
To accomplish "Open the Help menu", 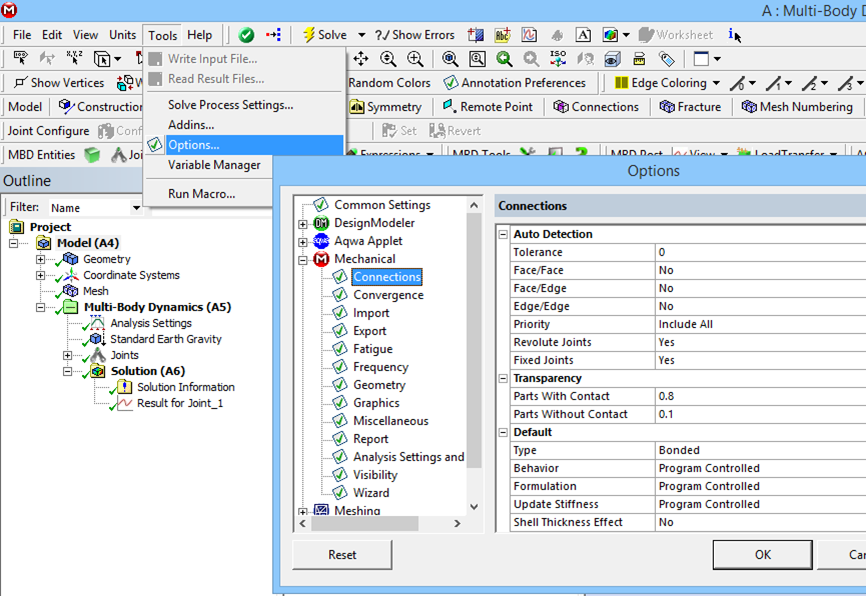I will click(x=199, y=35).
